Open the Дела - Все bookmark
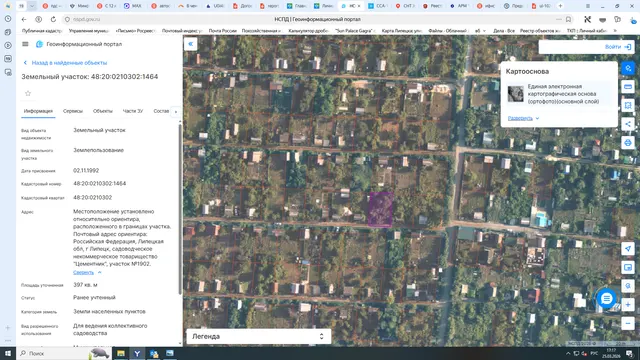This screenshot has width=640, height=360. (x=504, y=31)
